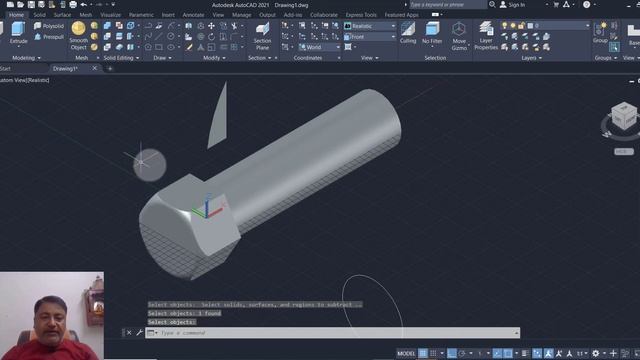Open the Section Plane tool
This screenshot has height=360, width=640.
click(262, 36)
